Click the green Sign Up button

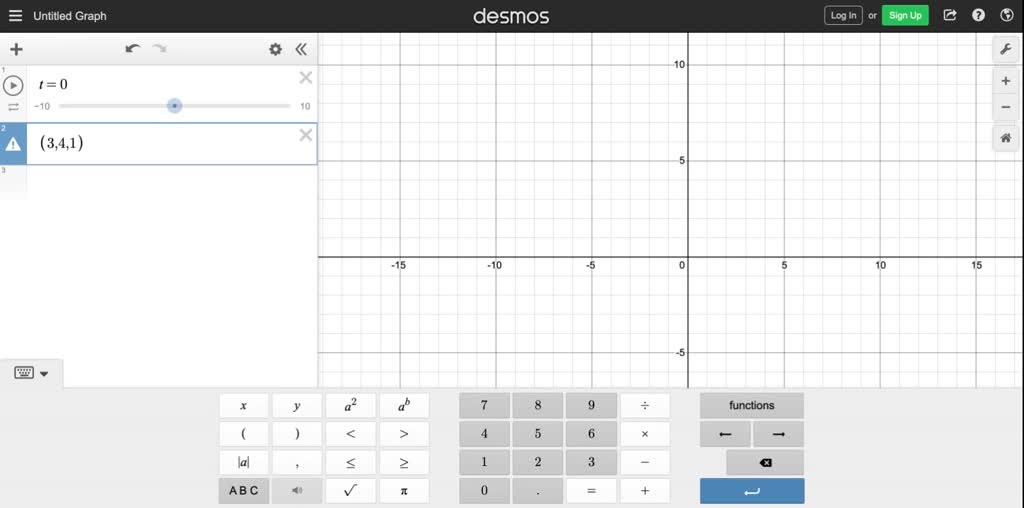click(905, 15)
